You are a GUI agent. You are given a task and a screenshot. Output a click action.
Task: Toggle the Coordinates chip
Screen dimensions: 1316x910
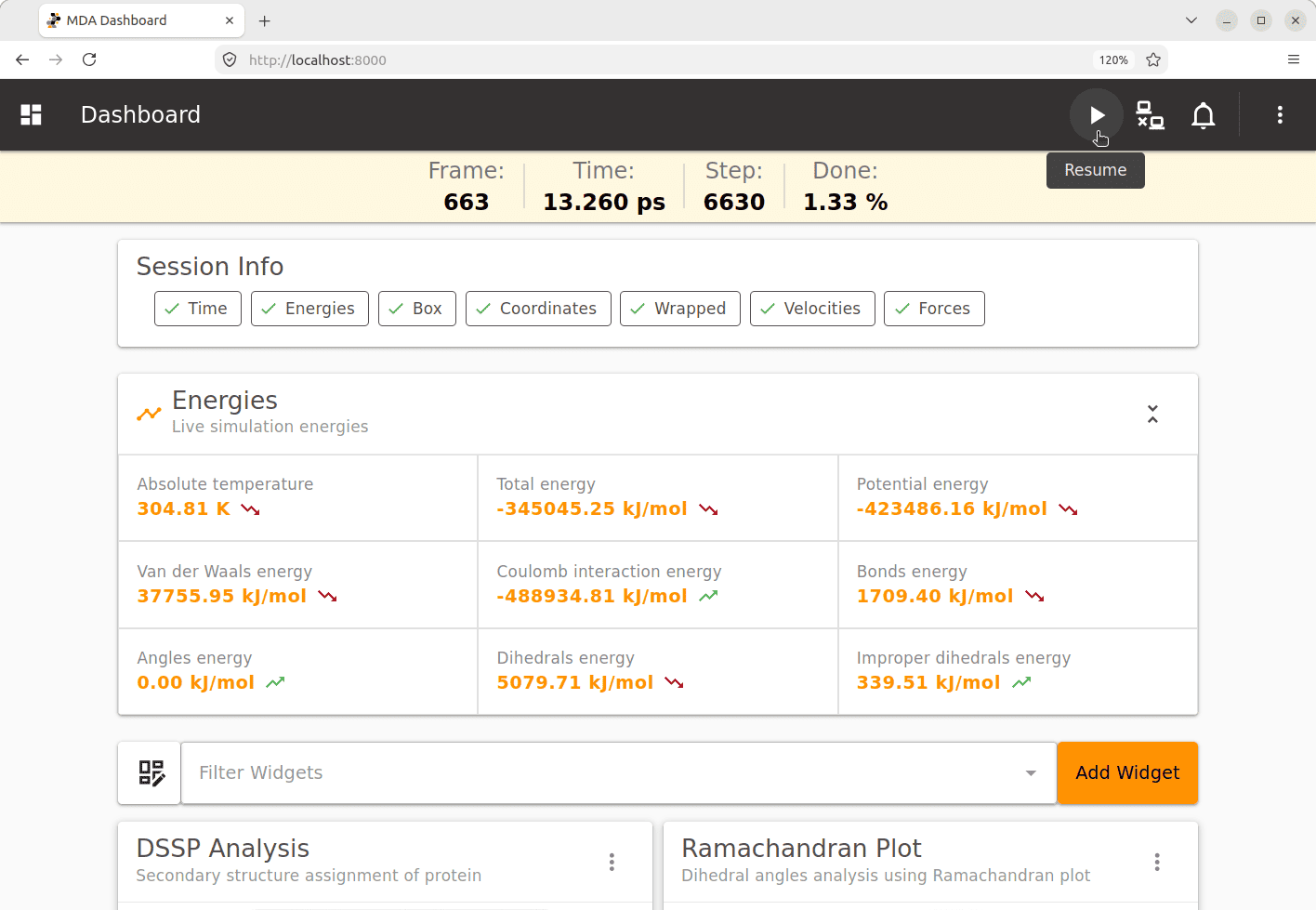point(538,309)
